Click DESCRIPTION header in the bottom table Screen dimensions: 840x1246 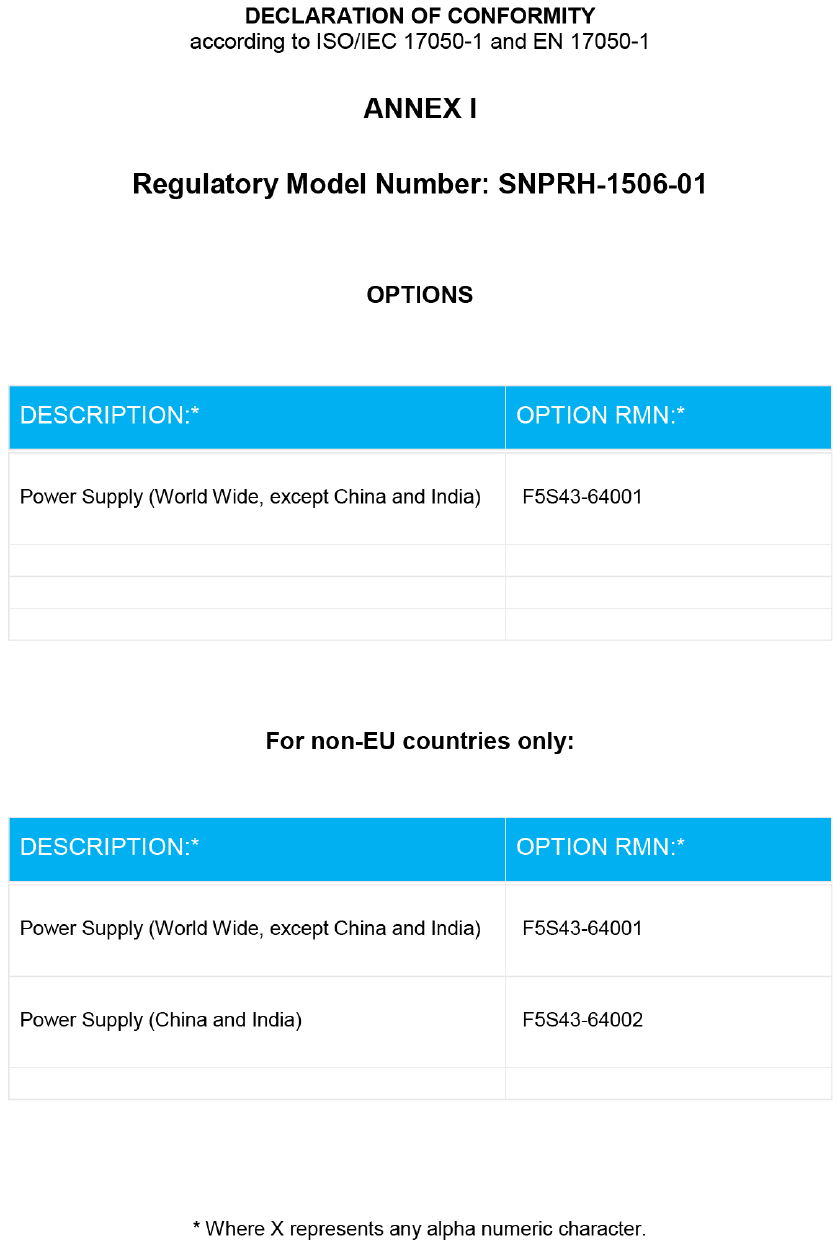(x=110, y=848)
